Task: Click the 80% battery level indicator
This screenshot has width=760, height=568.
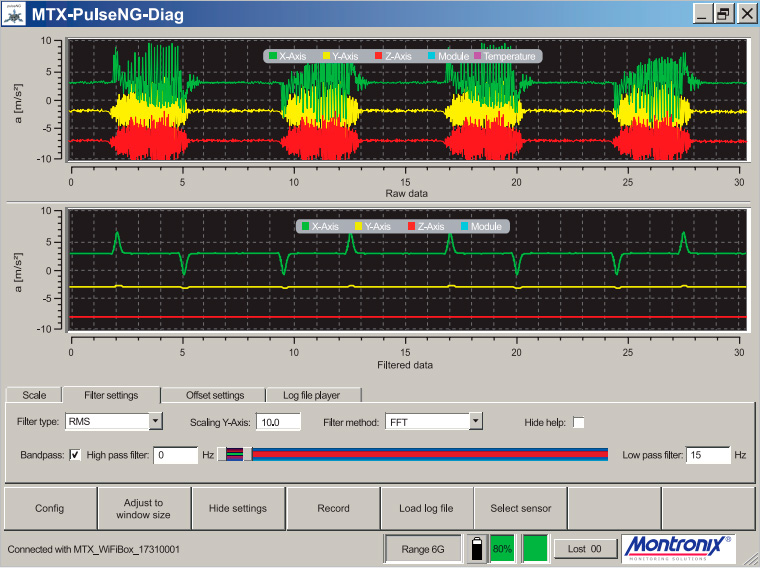Action: click(x=502, y=548)
